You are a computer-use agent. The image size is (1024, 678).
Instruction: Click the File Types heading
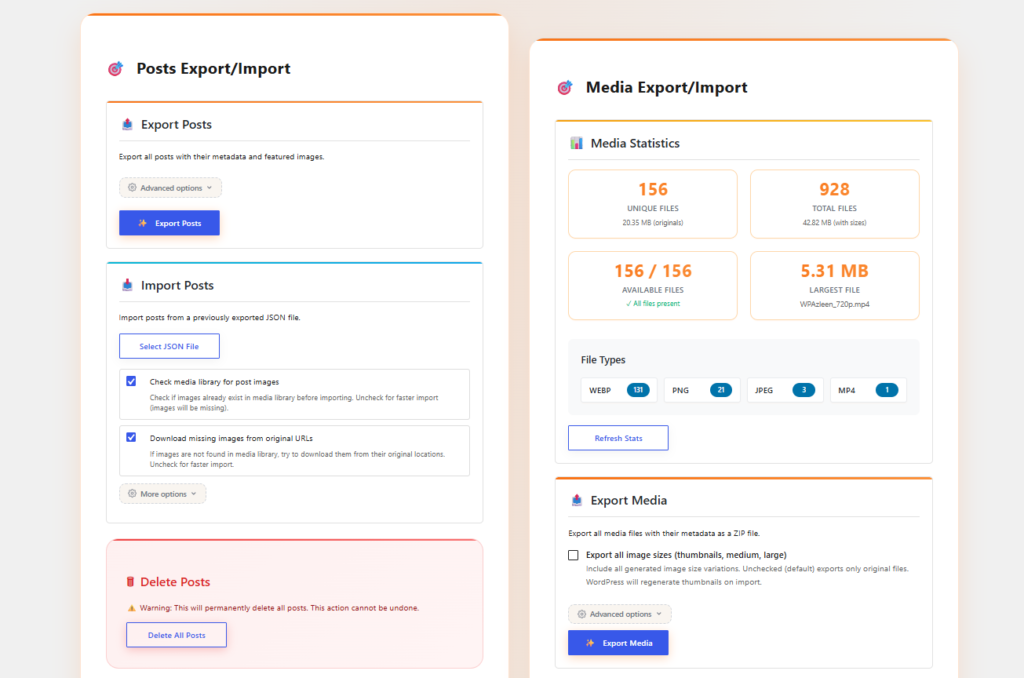(x=603, y=360)
